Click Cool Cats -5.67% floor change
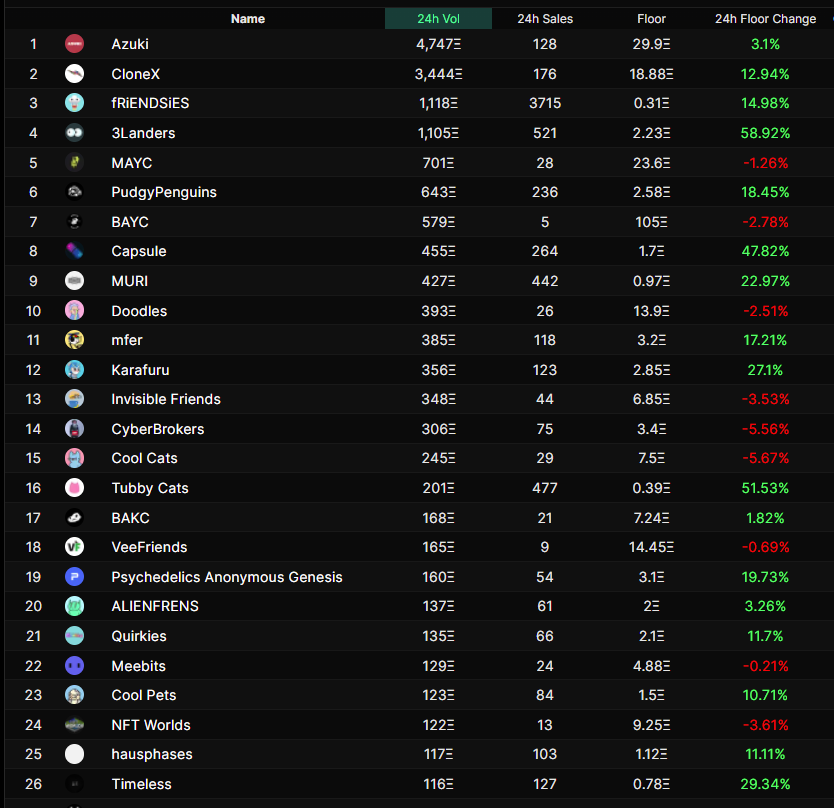Screen dimensions: 834x808 [x=765, y=457]
